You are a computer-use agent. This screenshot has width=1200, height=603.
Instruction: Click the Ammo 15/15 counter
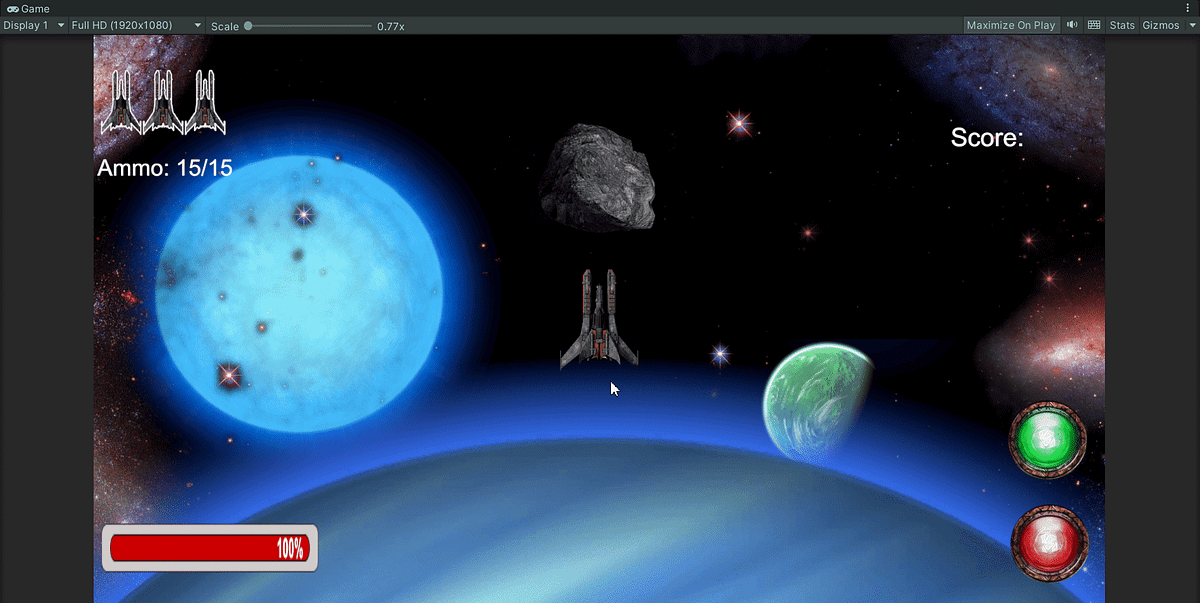[x=163, y=168]
